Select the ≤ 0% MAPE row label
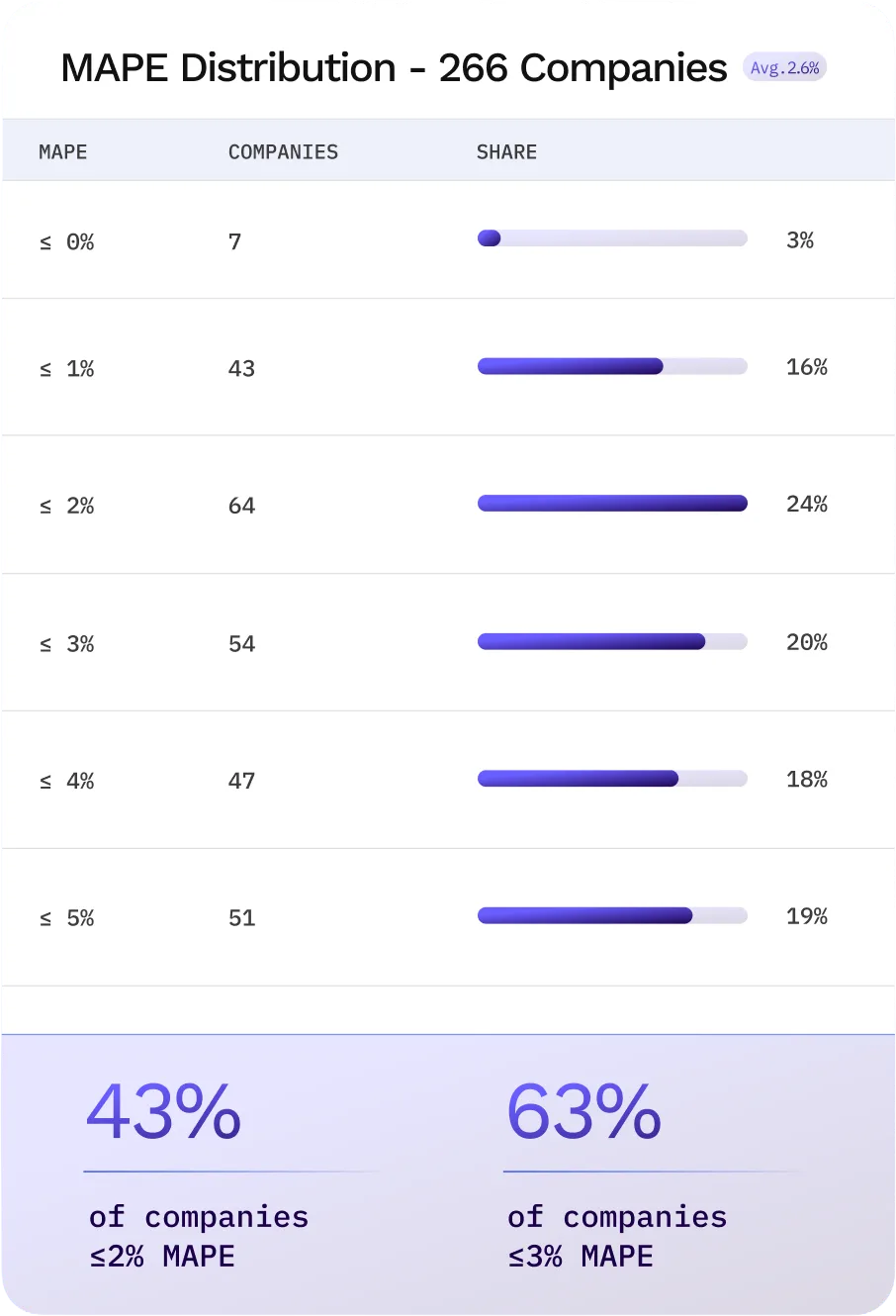Viewport: 896px width, 1316px height. [67, 242]
